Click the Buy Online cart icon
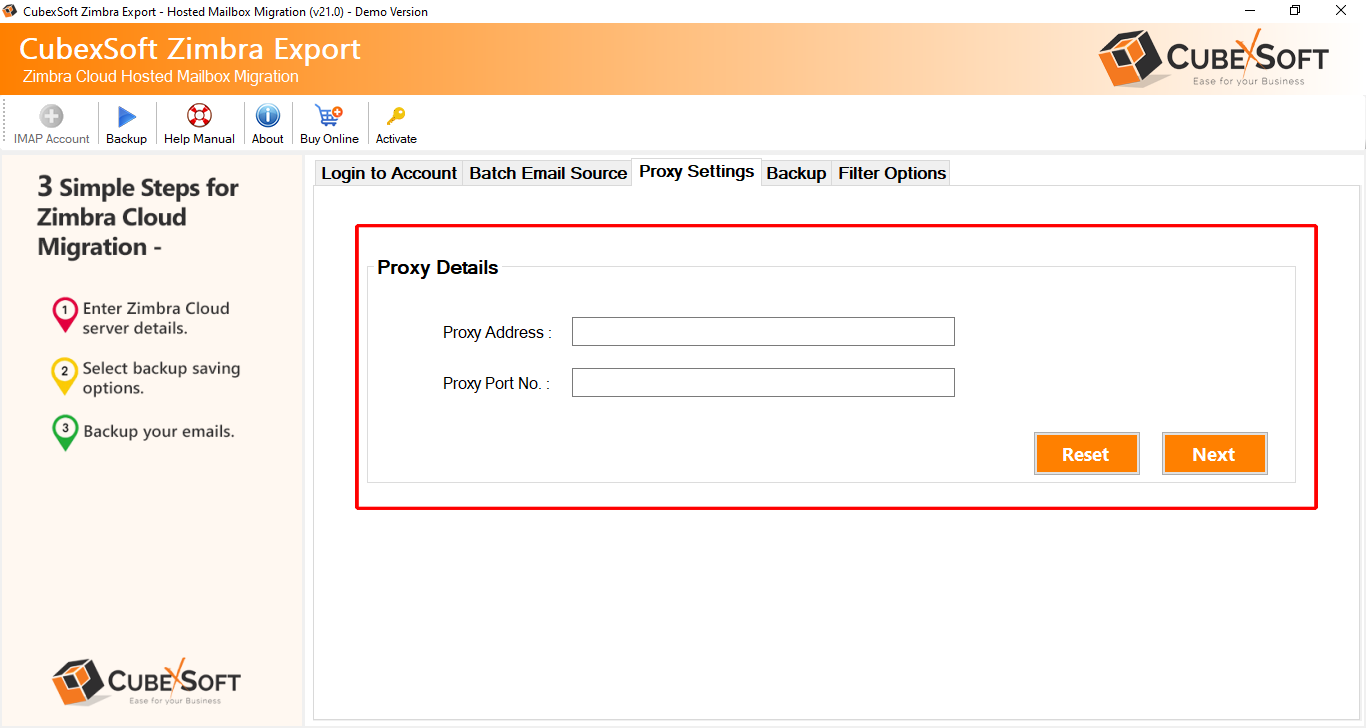Screen dimensions: 1366x728 pyautogui.click(x=329, y=116)
